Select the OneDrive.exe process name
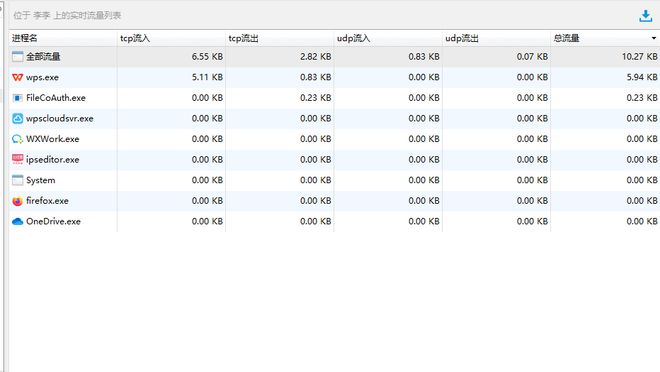 click(53, 221)
